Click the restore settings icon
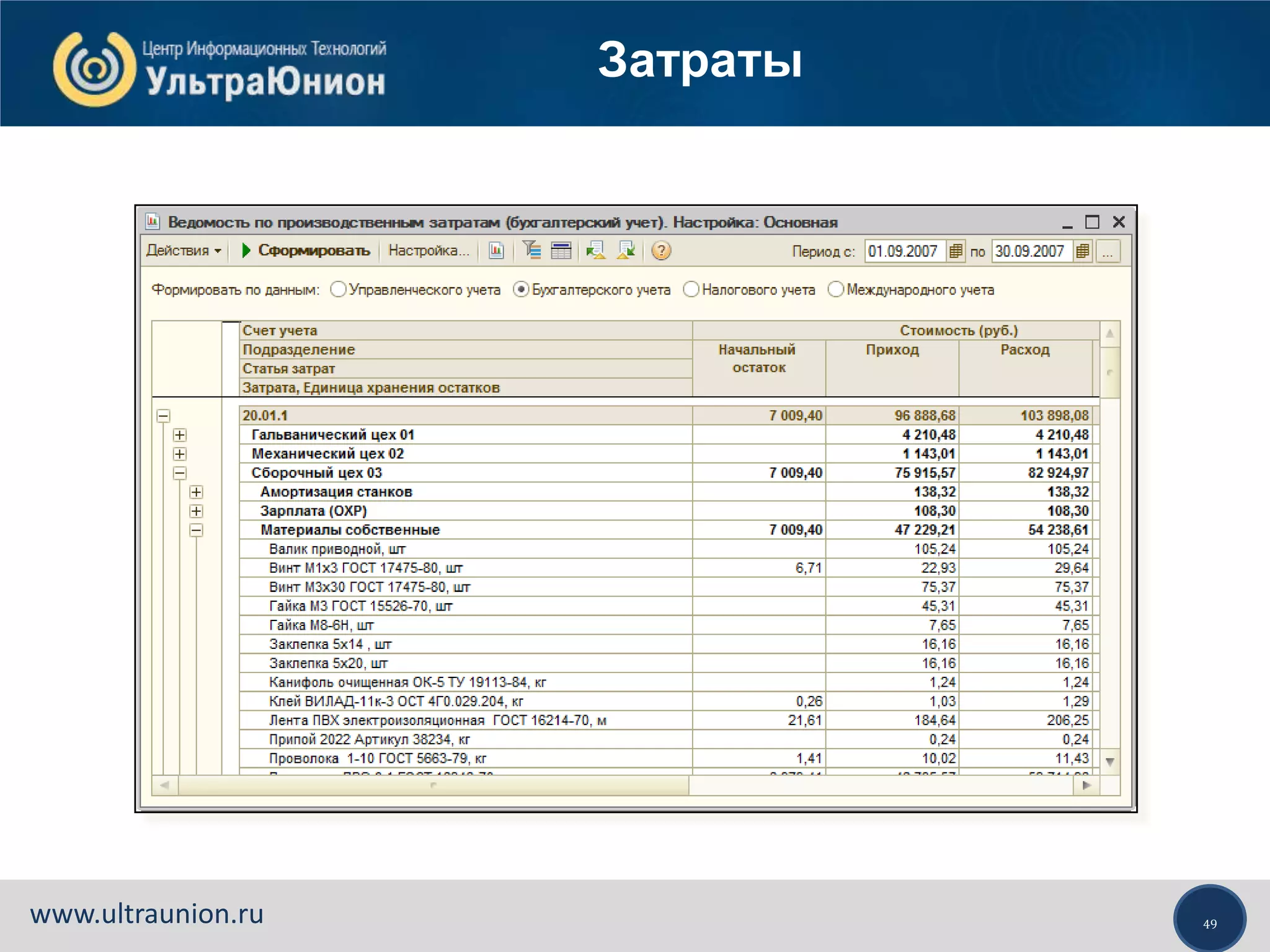This screenshot has width=1270, height=952. pyautogui.click(x=596, y=250)
